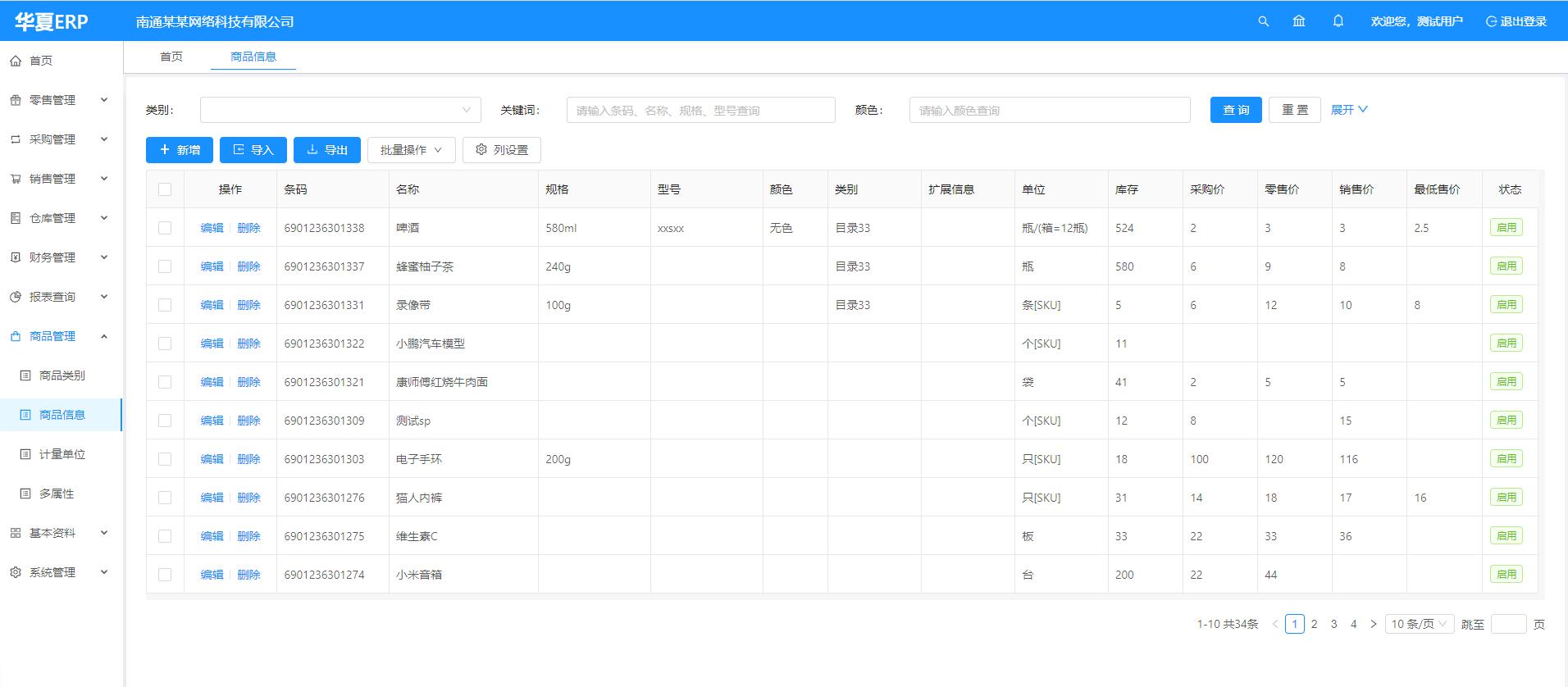Click 编辑 link for 蜂蜜柚子茶
The width and height of the screenshot is (1568, 687).
[212, 266]
